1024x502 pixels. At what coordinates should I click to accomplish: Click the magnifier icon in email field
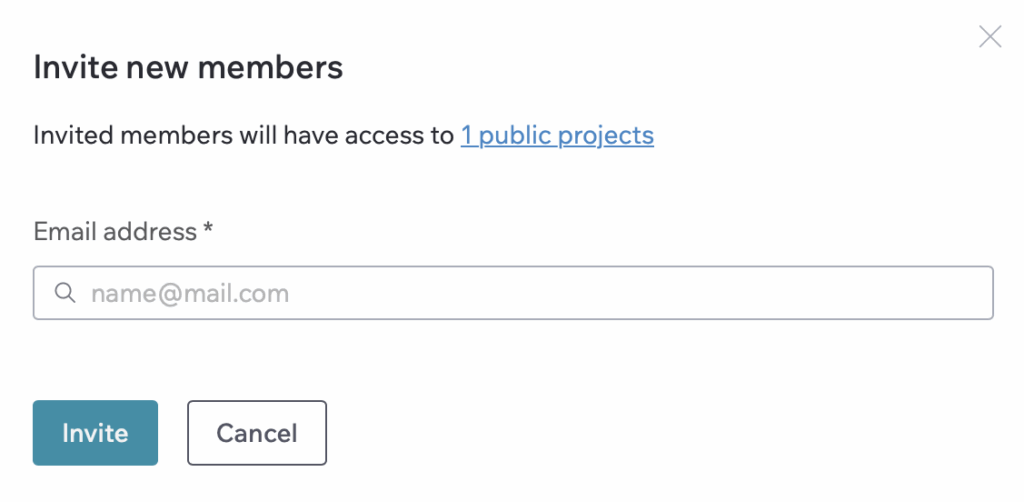(65, 292)
